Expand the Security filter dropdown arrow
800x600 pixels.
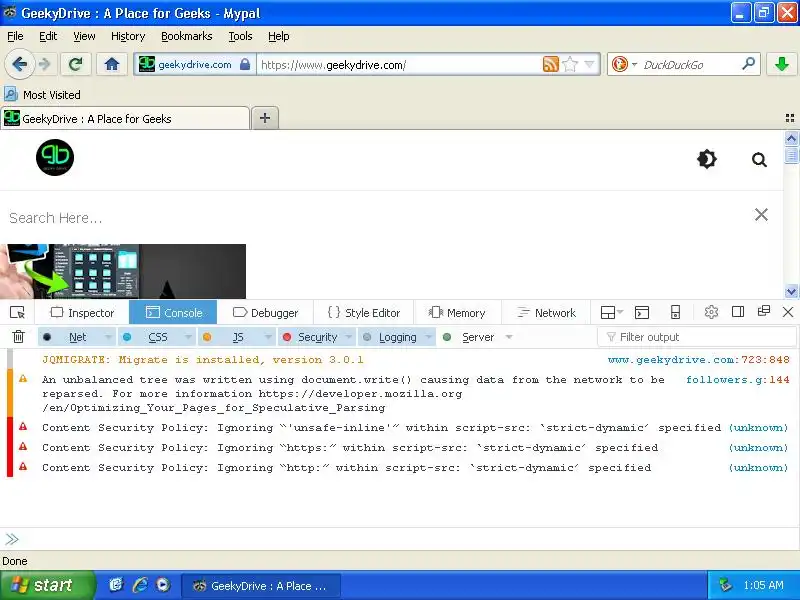[x=348, y=337]
